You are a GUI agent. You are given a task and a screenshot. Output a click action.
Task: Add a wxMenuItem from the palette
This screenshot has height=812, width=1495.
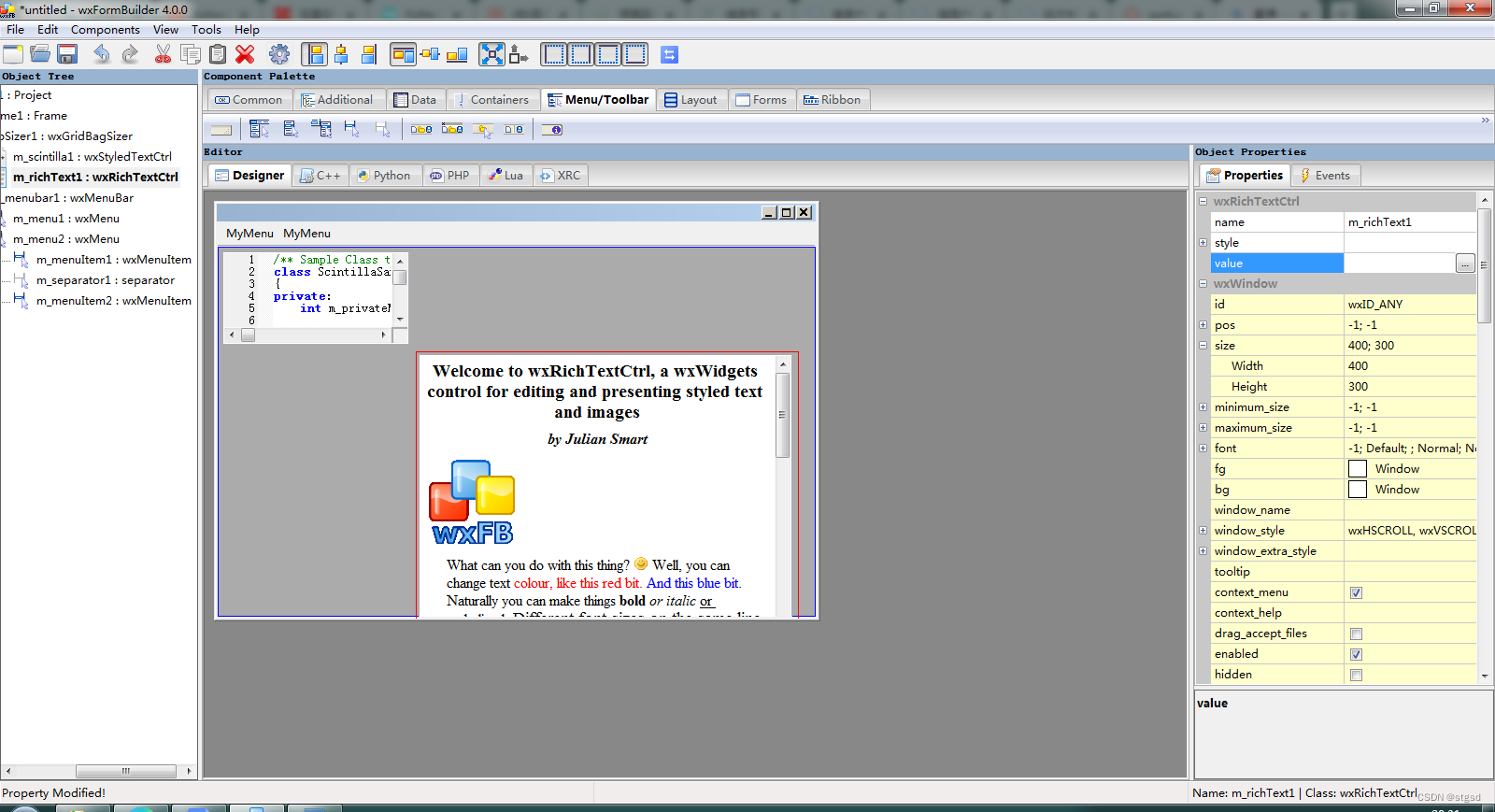(x=351, y=130)
